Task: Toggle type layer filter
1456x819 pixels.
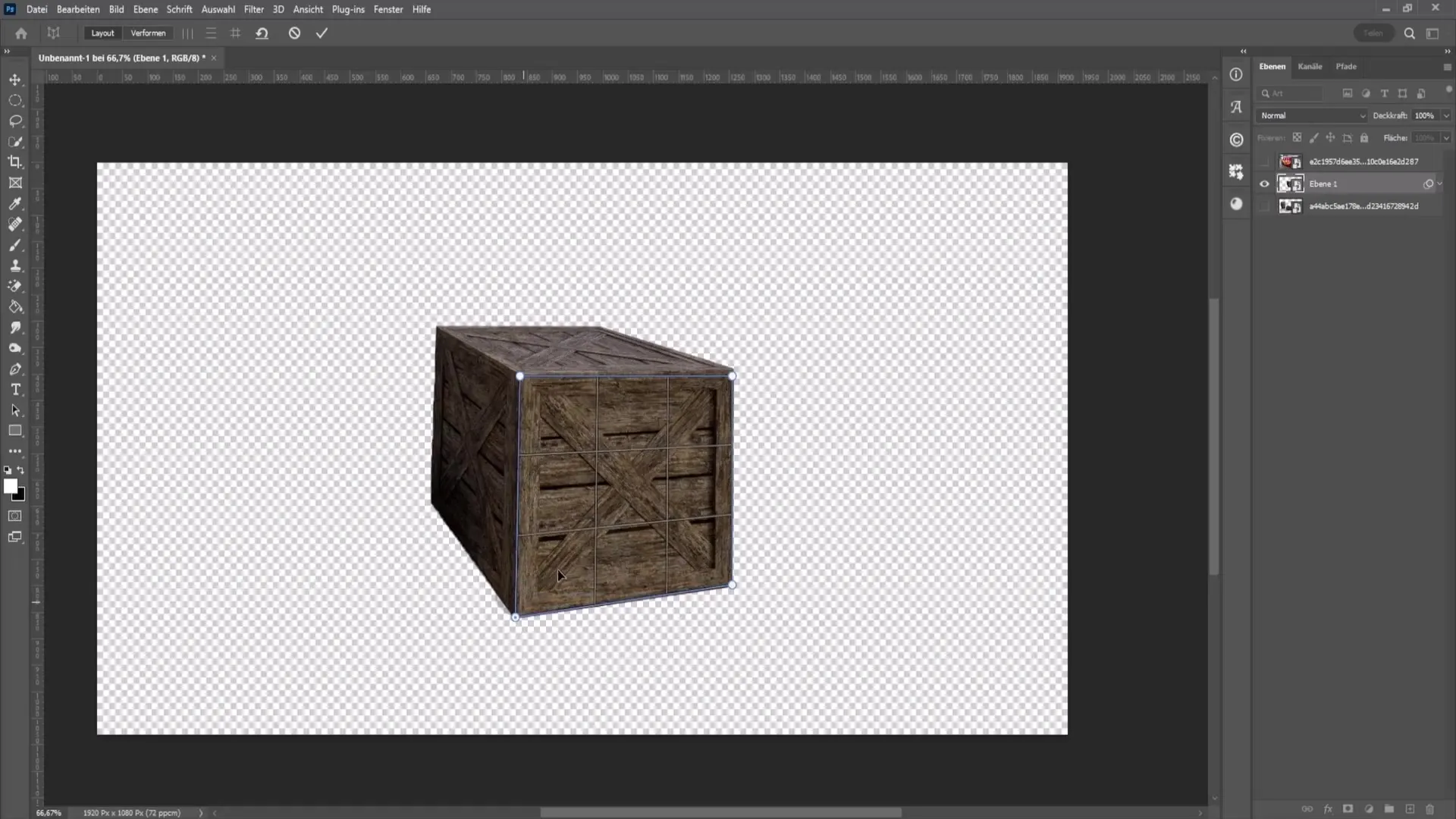Action: [1384, 93]
